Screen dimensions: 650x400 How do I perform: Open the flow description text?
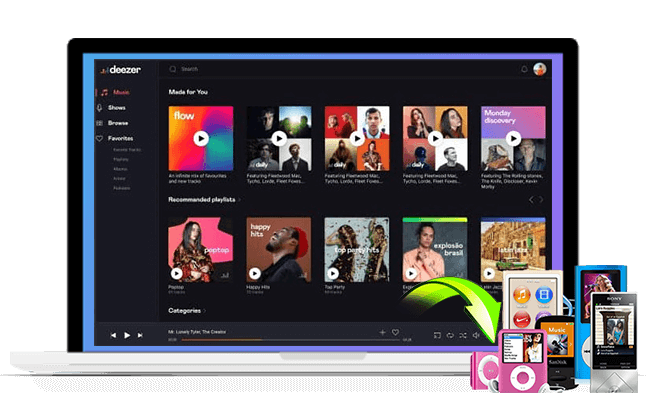[197, 178]
